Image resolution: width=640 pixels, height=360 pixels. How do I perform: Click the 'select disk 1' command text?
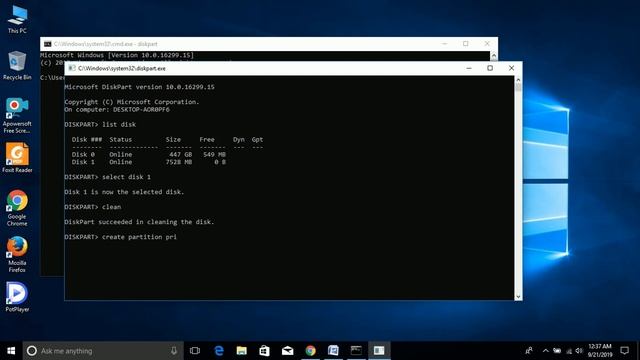126,177
